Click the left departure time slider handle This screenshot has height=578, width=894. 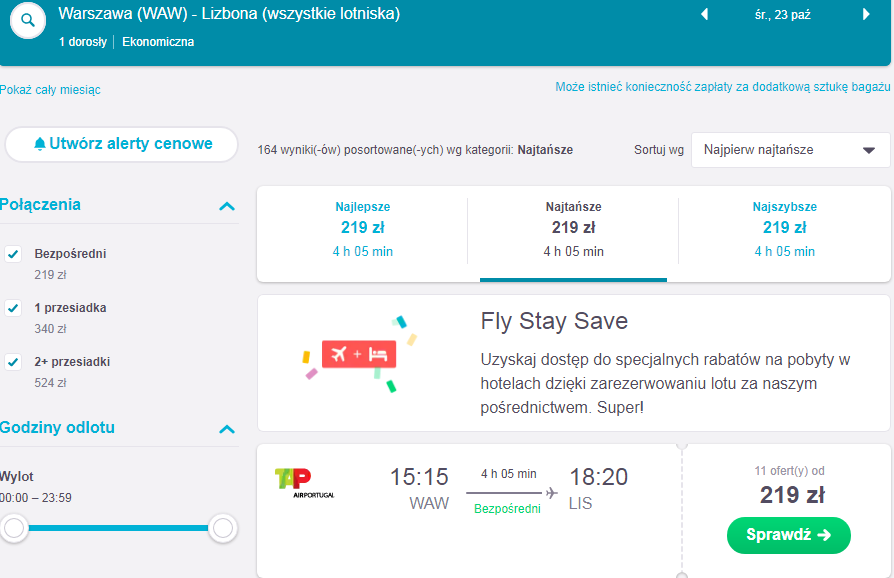pos(14,528)
